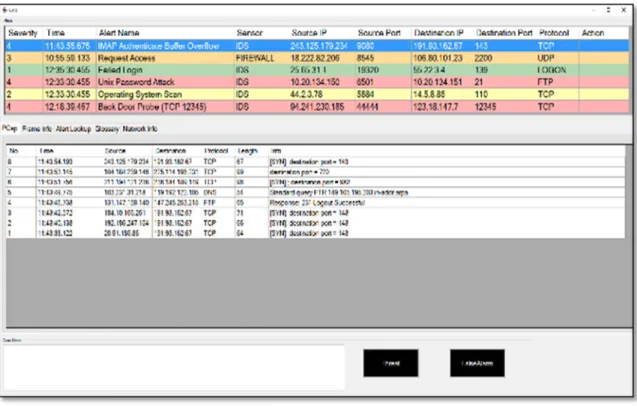637x406 pixels.
Task: Click the packet list Info column header
Action: click(x=446, y=151)
